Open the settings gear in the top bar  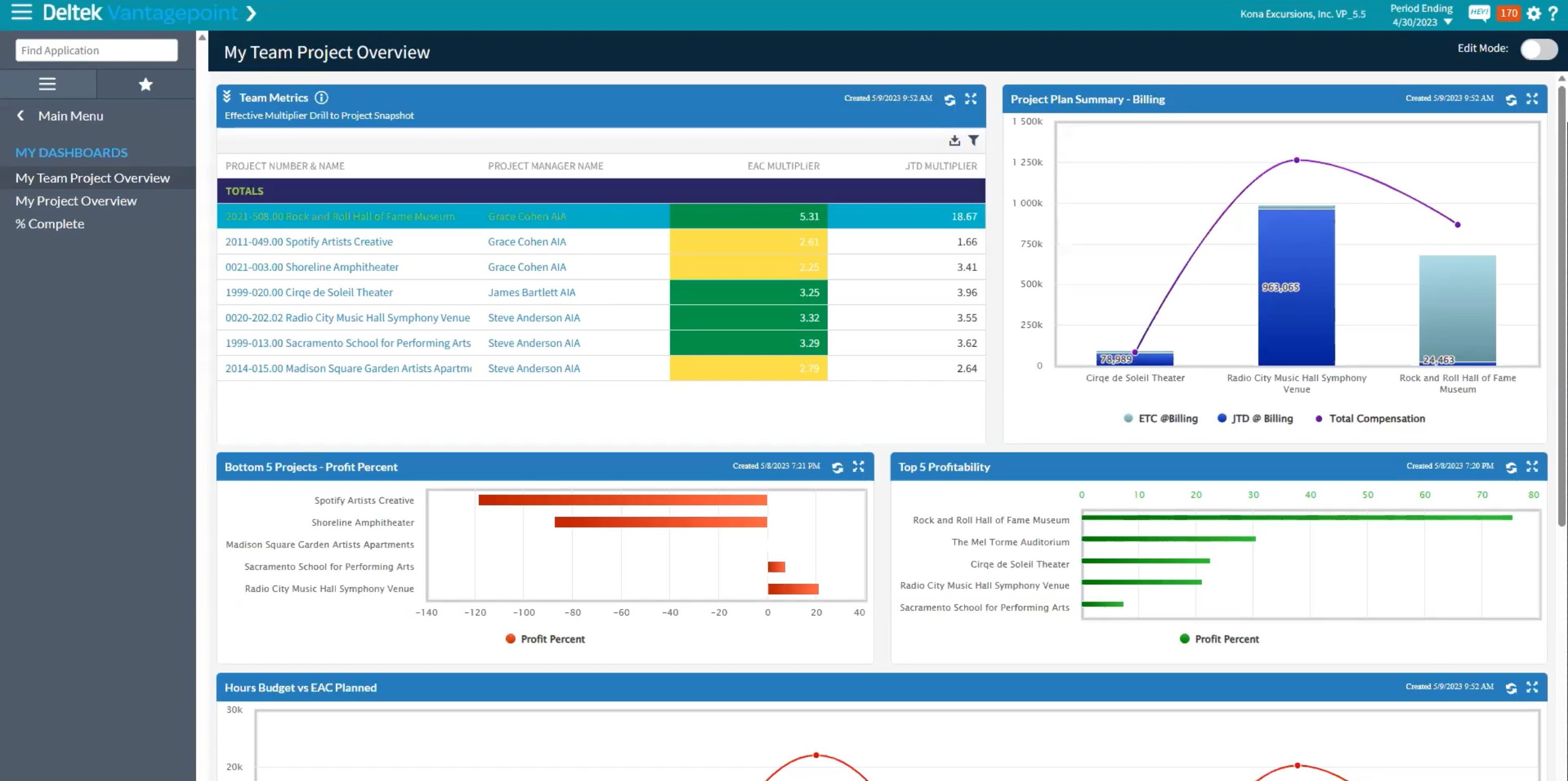1535,13
